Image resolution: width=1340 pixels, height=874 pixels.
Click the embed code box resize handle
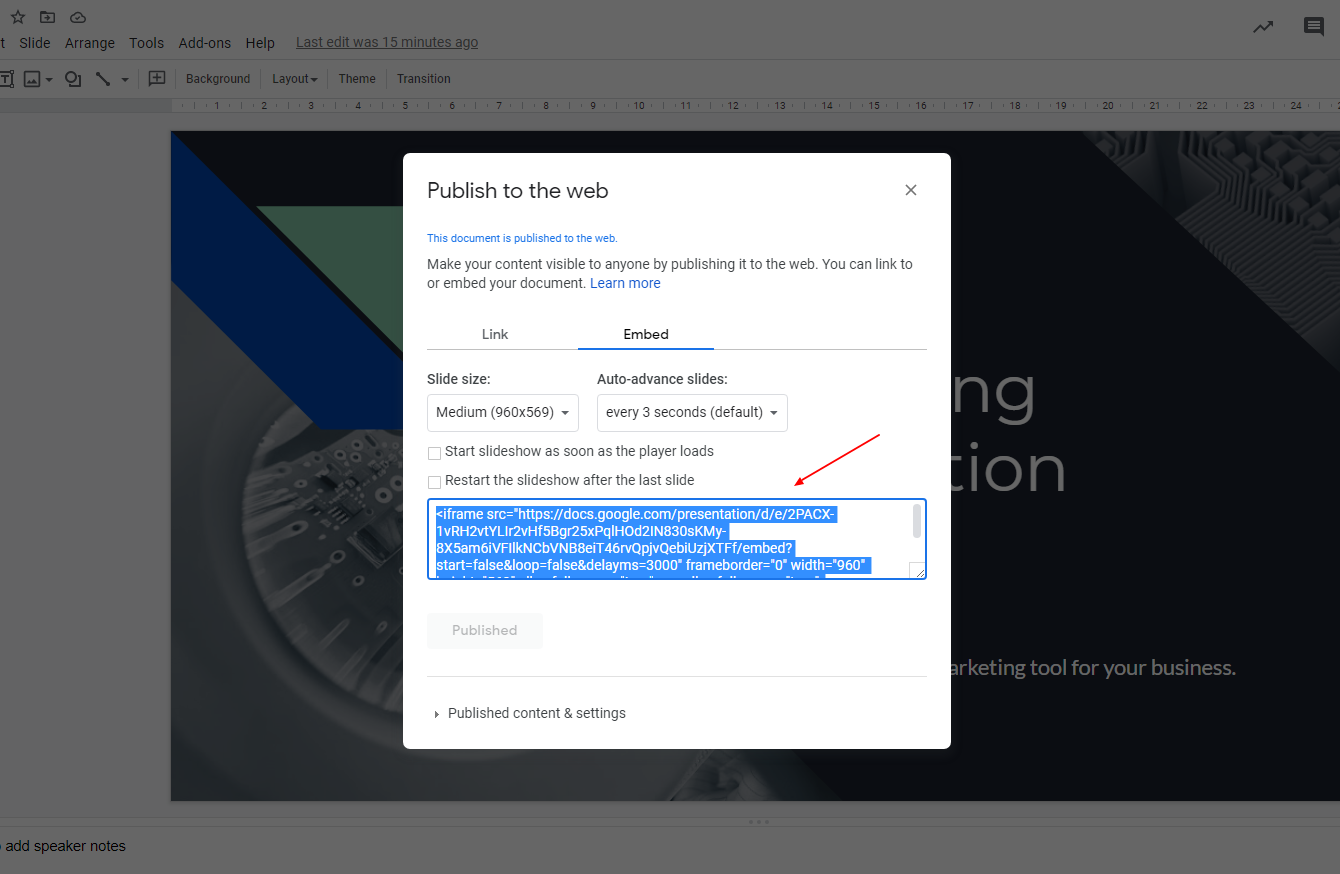click(x=917, y=570)
